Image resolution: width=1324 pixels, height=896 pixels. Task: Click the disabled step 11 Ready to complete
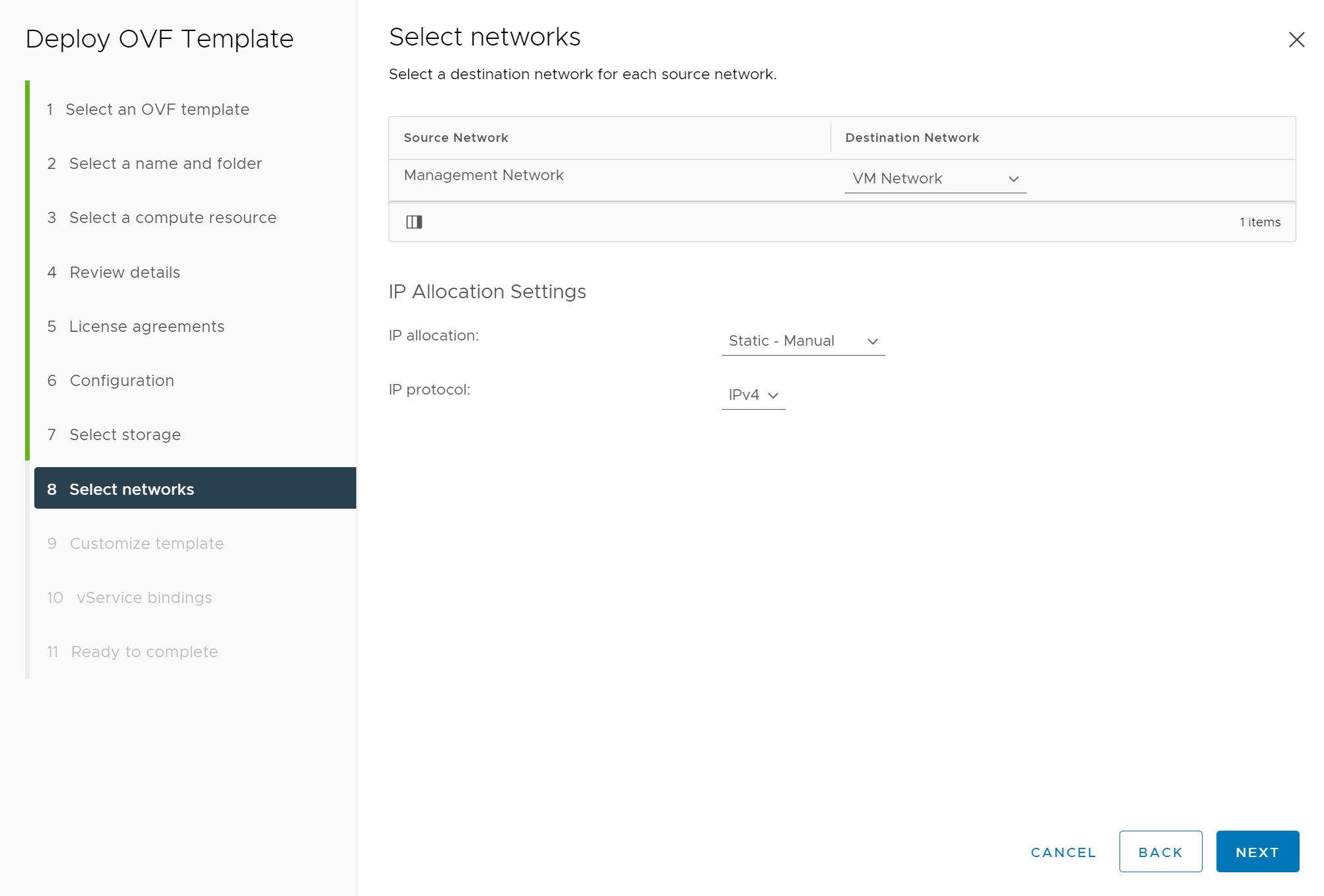point(132,652)
